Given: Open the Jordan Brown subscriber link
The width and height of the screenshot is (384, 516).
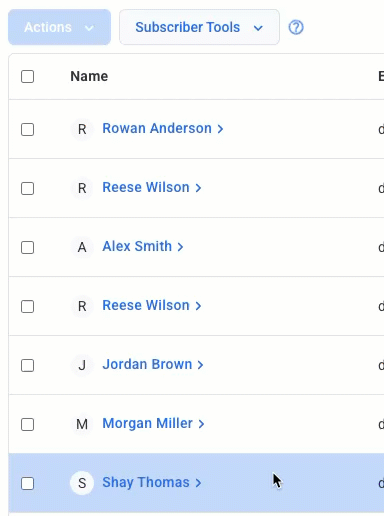Looking at the screenshot, I should tap(147, 364).
